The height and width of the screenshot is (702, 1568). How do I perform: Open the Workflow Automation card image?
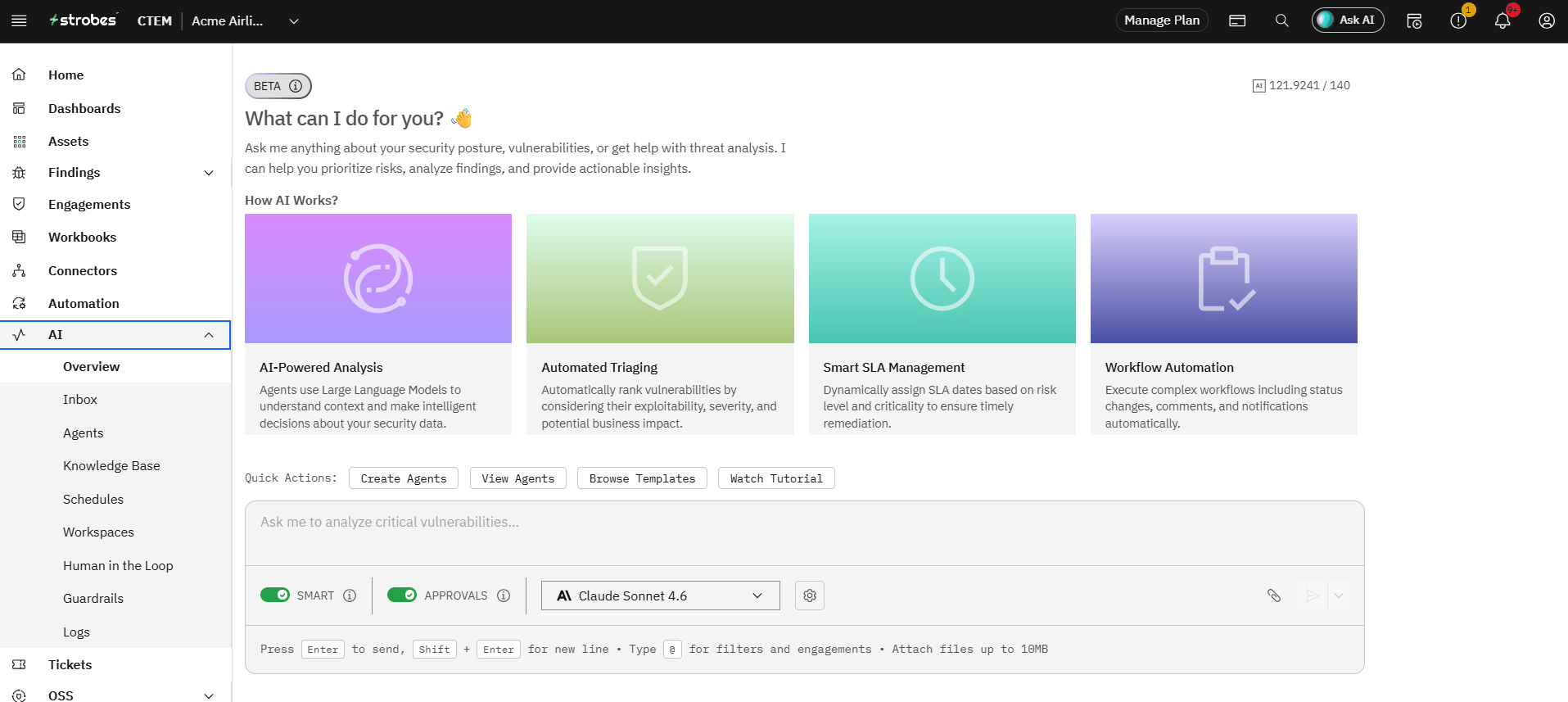point(1224,279)
